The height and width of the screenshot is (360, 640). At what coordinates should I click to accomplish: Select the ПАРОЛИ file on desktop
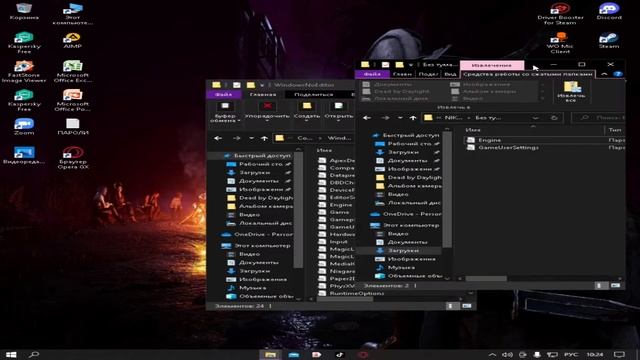(x=73, y=127)
